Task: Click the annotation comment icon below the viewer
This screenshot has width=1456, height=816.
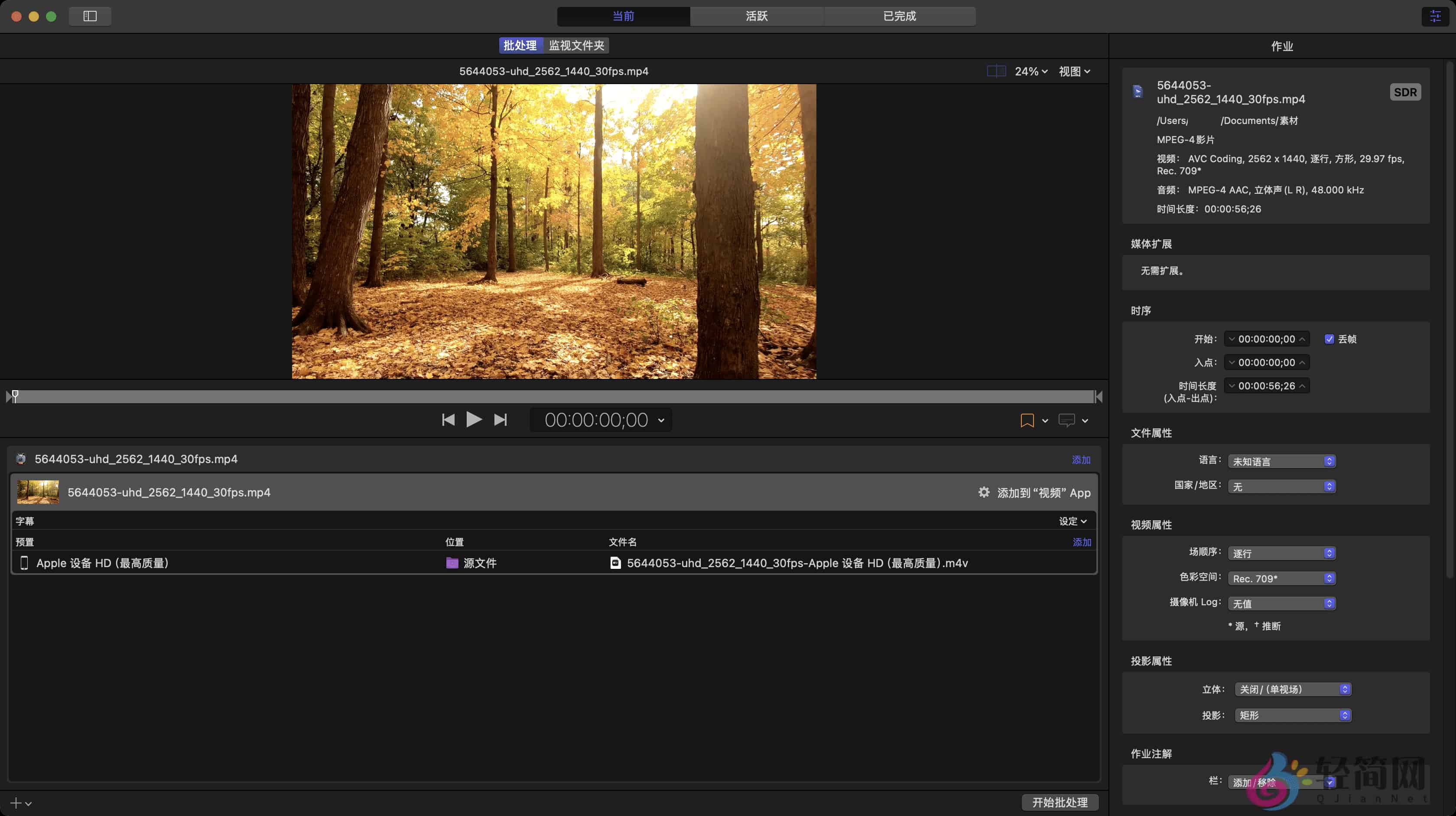Action: pos(1067,420)
